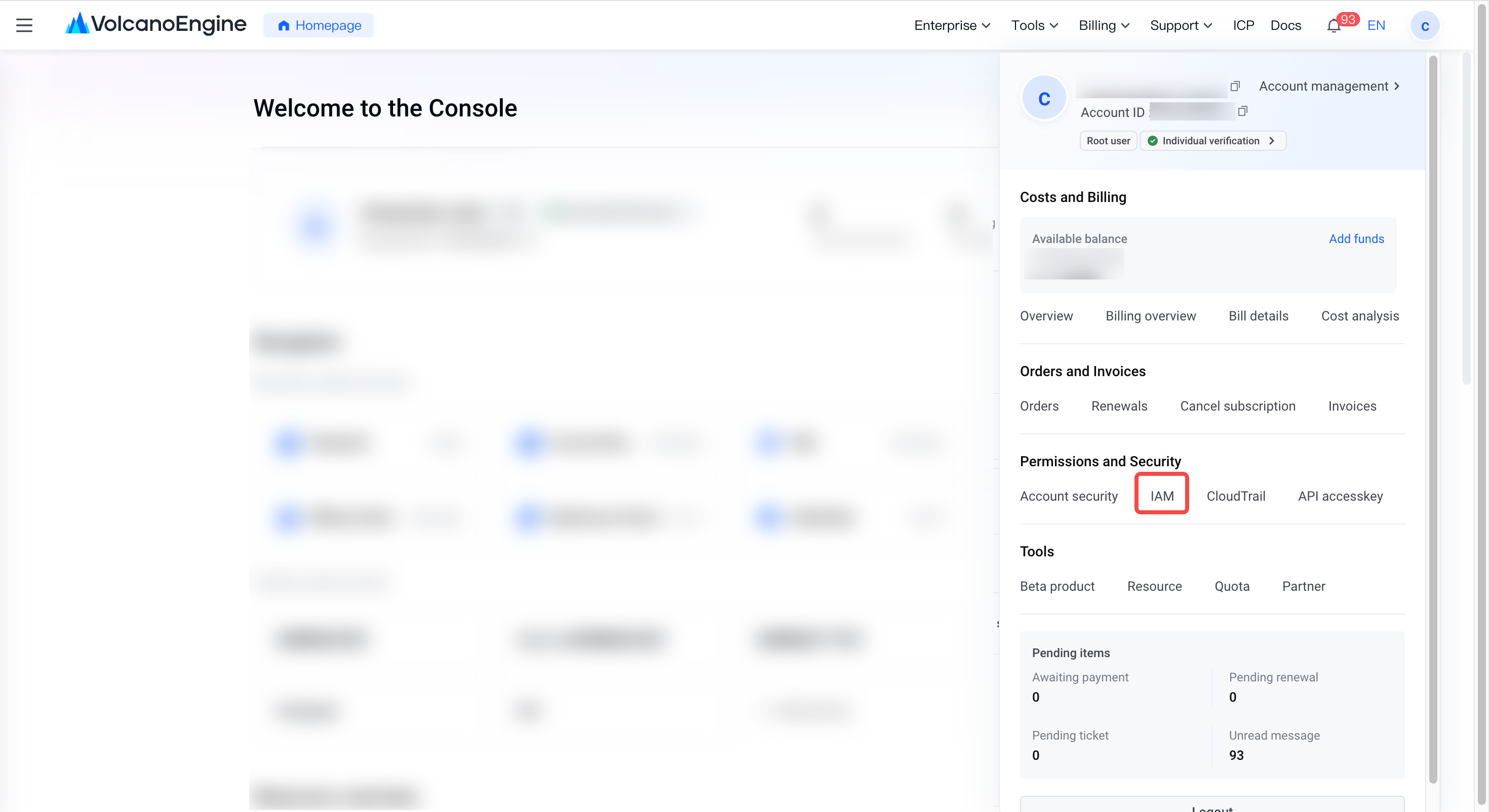
Task: Expand the Tools dropdown menu
Action: pos(1035,25)
